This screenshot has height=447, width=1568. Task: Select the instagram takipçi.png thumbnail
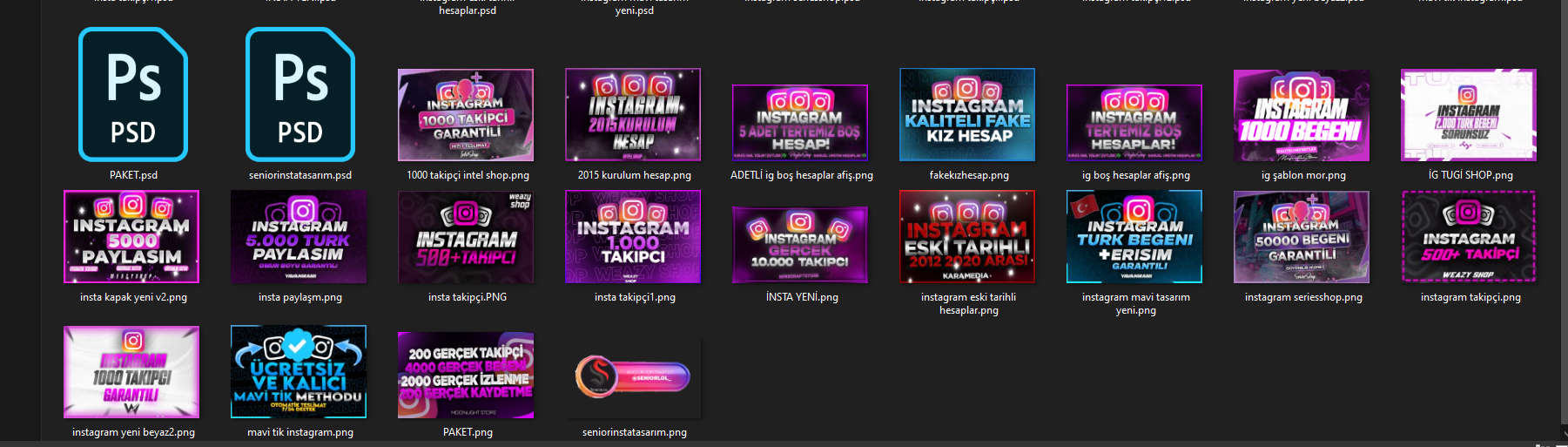1469,237
